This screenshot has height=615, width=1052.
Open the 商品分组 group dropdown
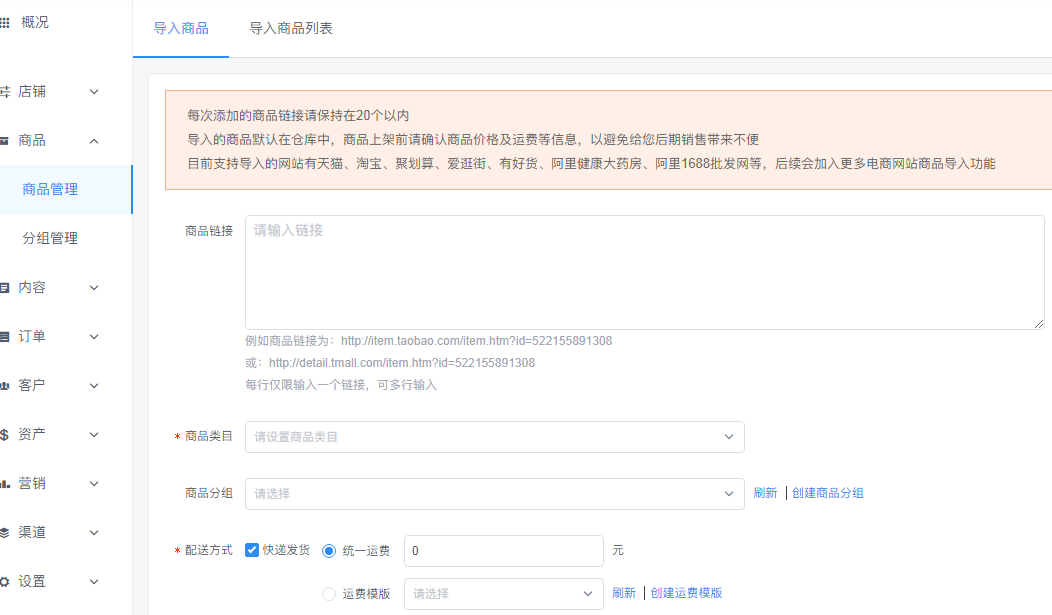click(x=494, y=494)
